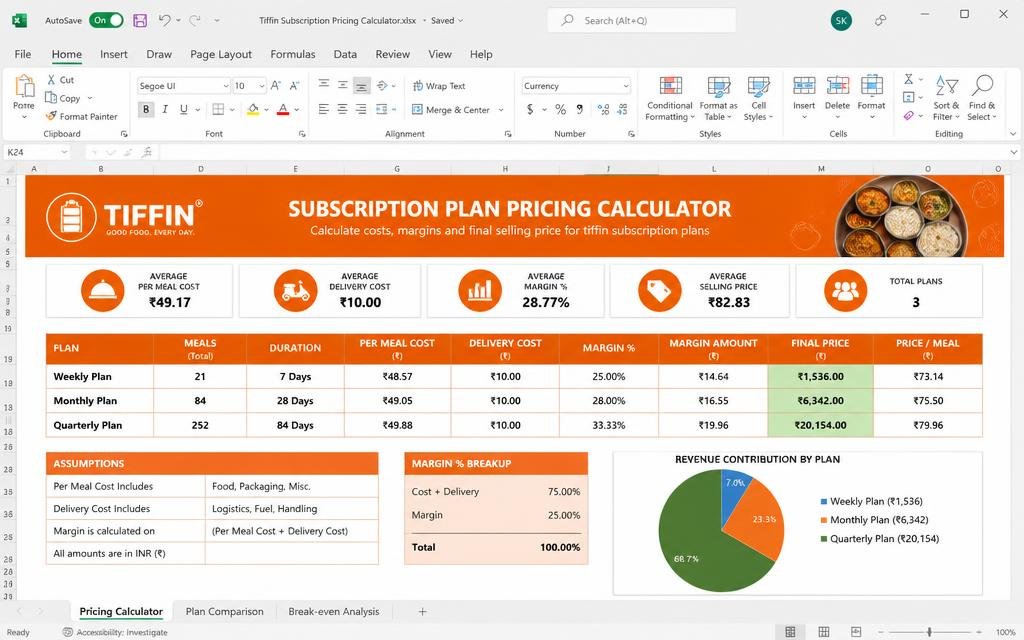Open the font name Segoe UI dropdown
Screen dimensions: 1024x640
[226, 86]
